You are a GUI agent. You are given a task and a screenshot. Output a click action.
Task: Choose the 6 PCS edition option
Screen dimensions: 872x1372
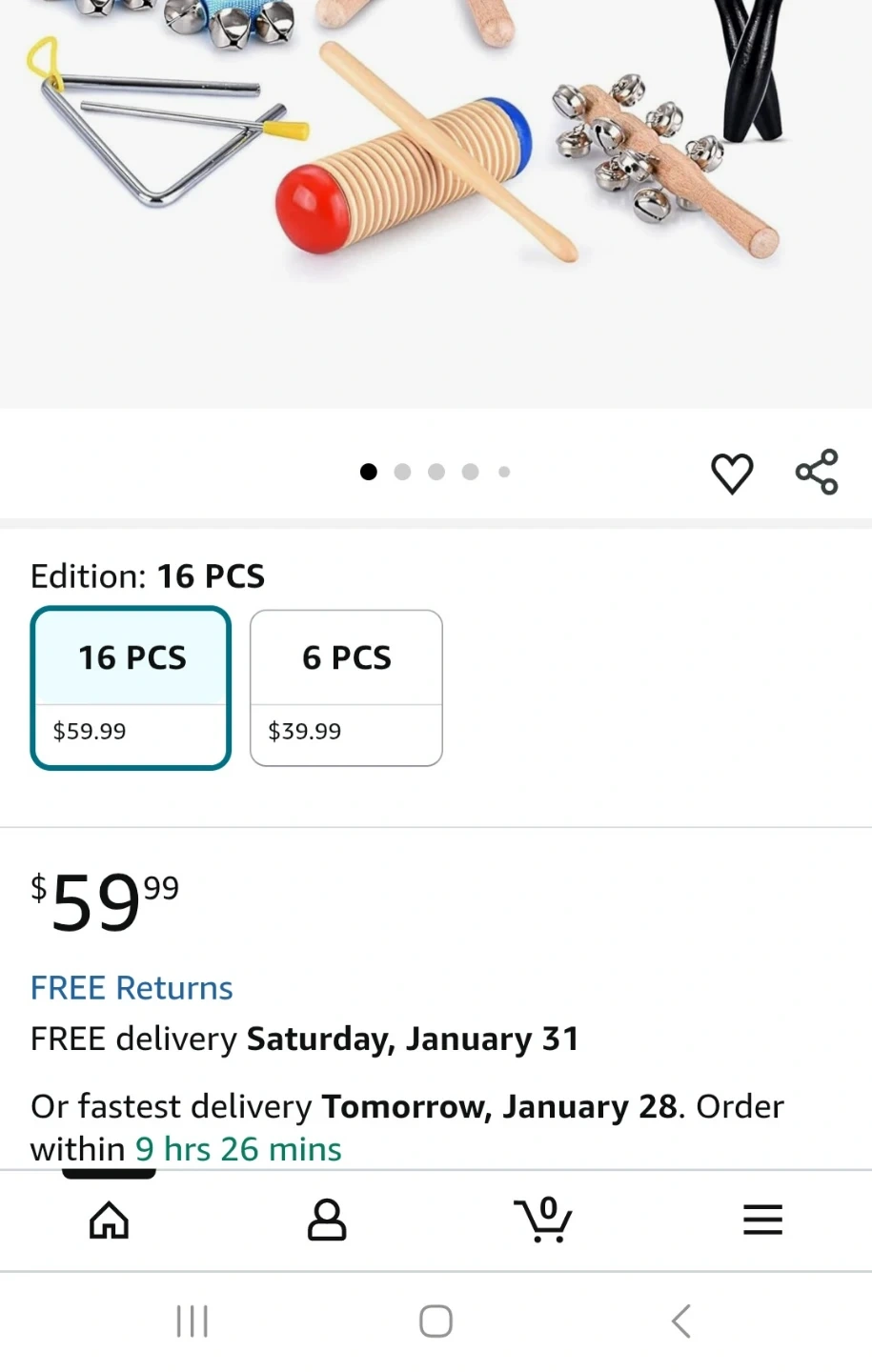pos(346,687)
